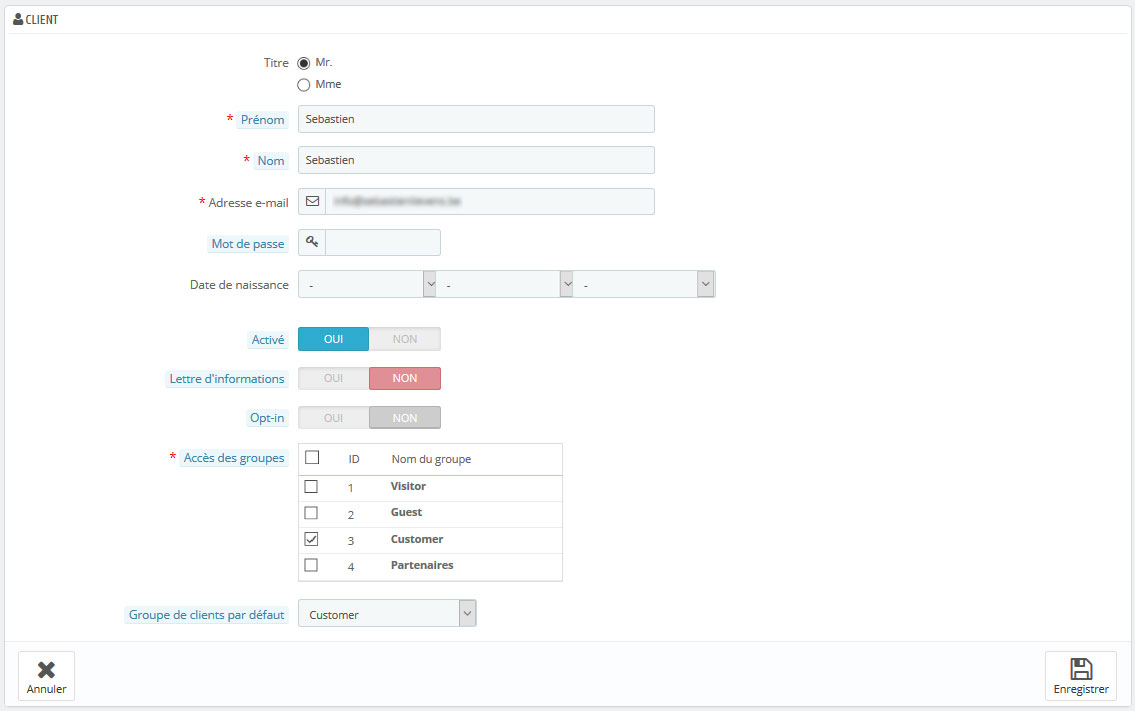The width and height of the screenshot is (1135, 711).
Task: Open Groupe de clients par défaut dropdown
Action: coord(387,614)
